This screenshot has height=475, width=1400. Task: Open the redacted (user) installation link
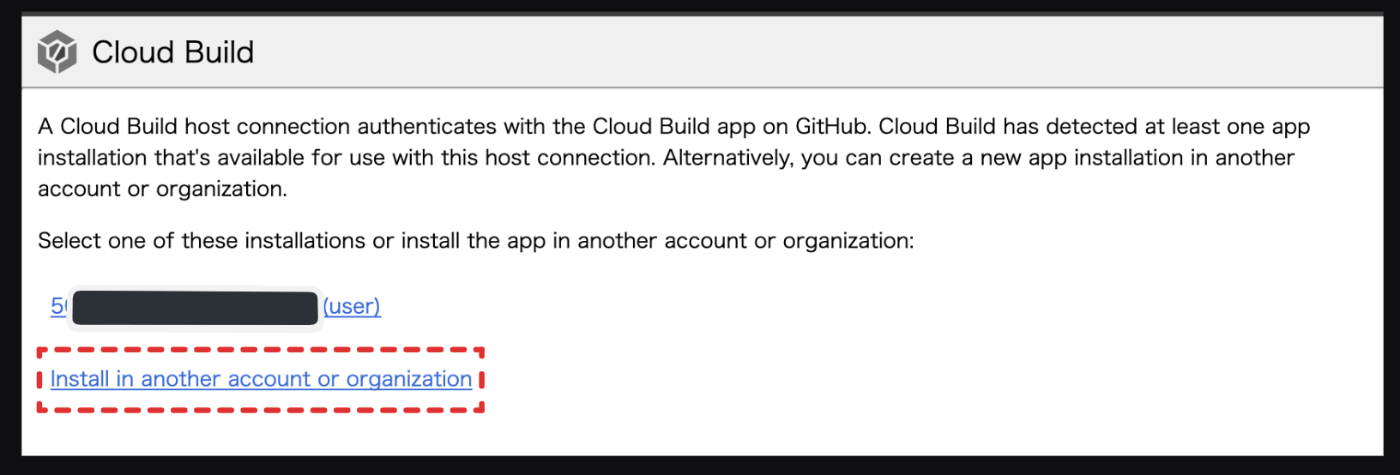pyautogui.click(x=216, y=307)
